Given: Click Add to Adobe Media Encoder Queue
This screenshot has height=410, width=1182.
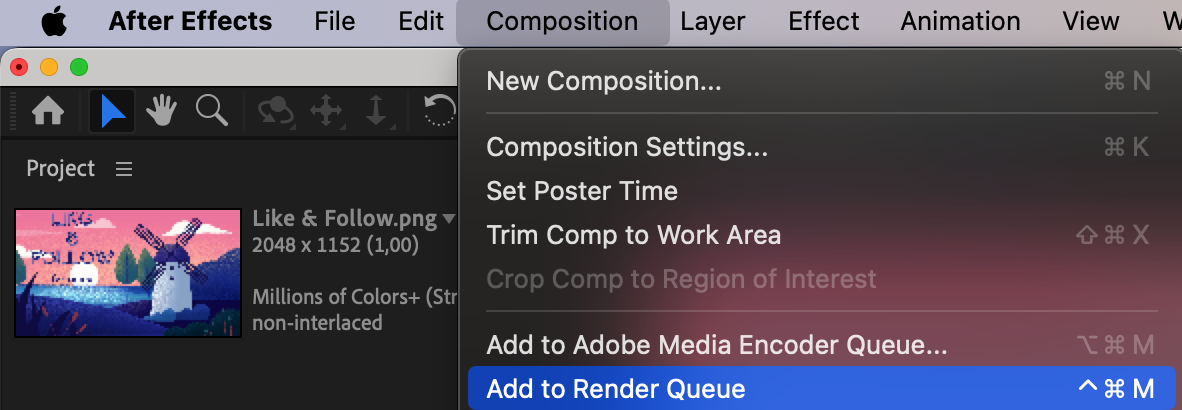Looking at the screenshot, I should (717, 346).
